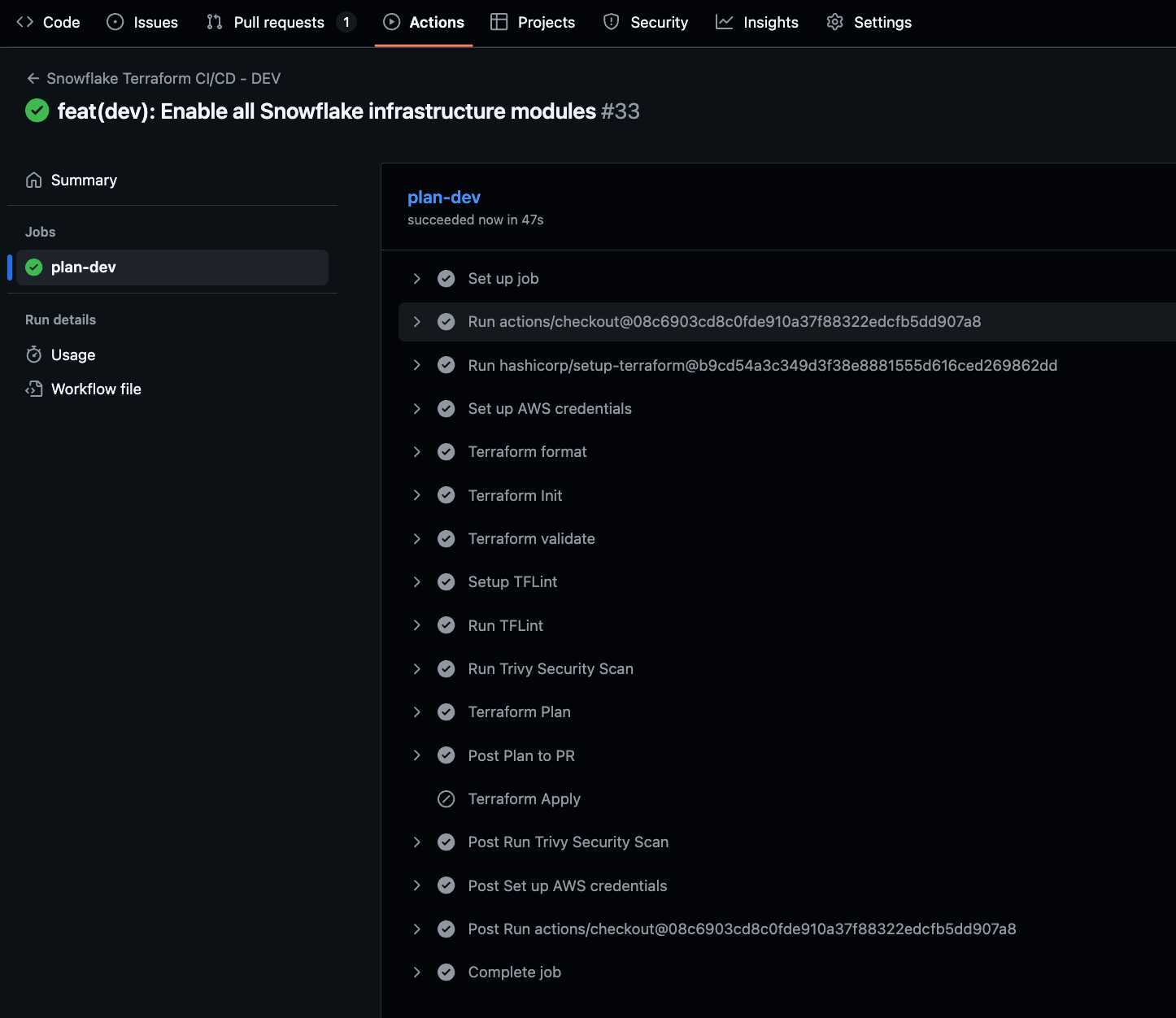The width and height of the screenshot is (1176, 1018).
Task: Open the Pull requests tab
Action: (279, 22)
